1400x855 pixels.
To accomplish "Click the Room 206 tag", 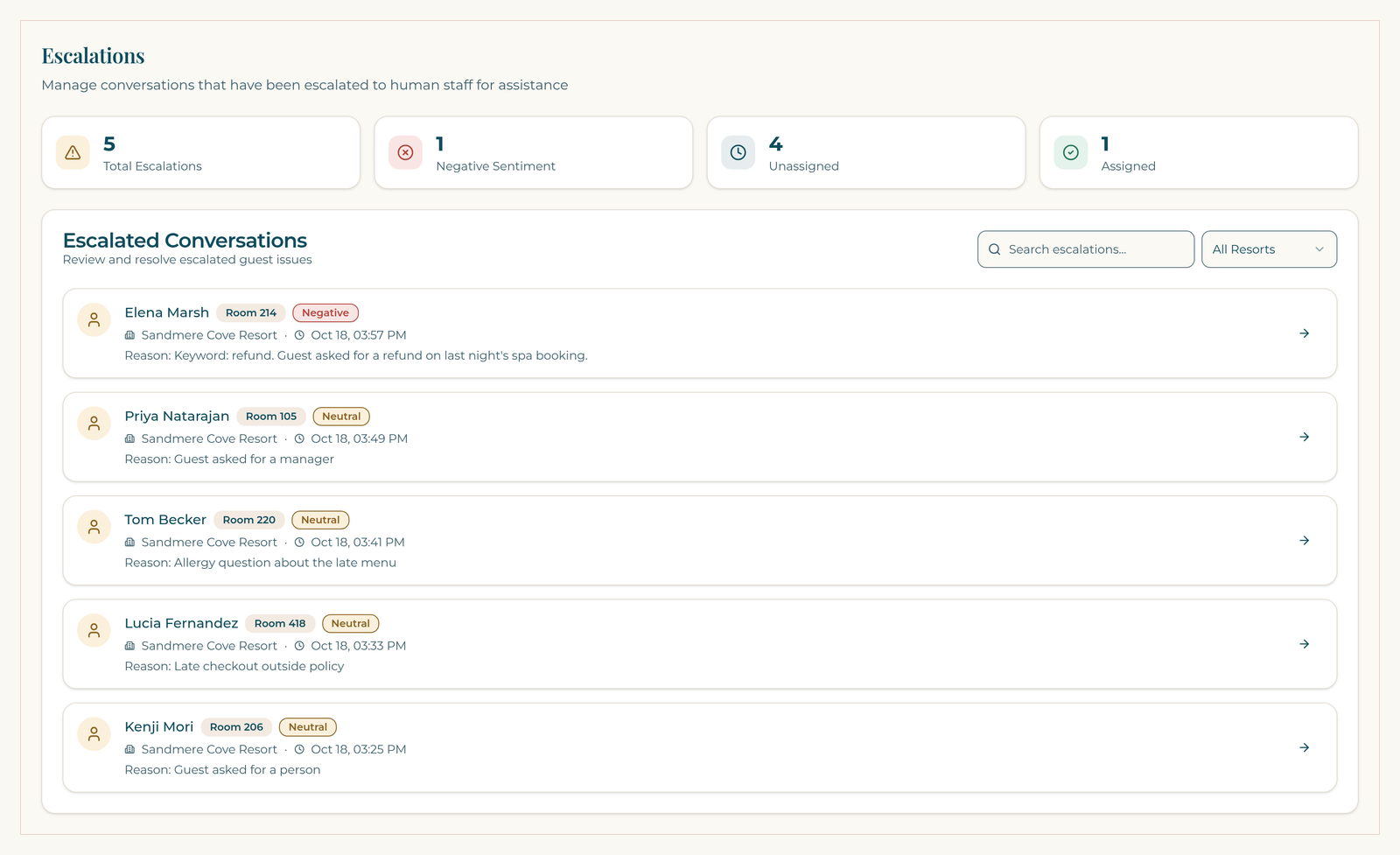I will (x=236, y=727).
